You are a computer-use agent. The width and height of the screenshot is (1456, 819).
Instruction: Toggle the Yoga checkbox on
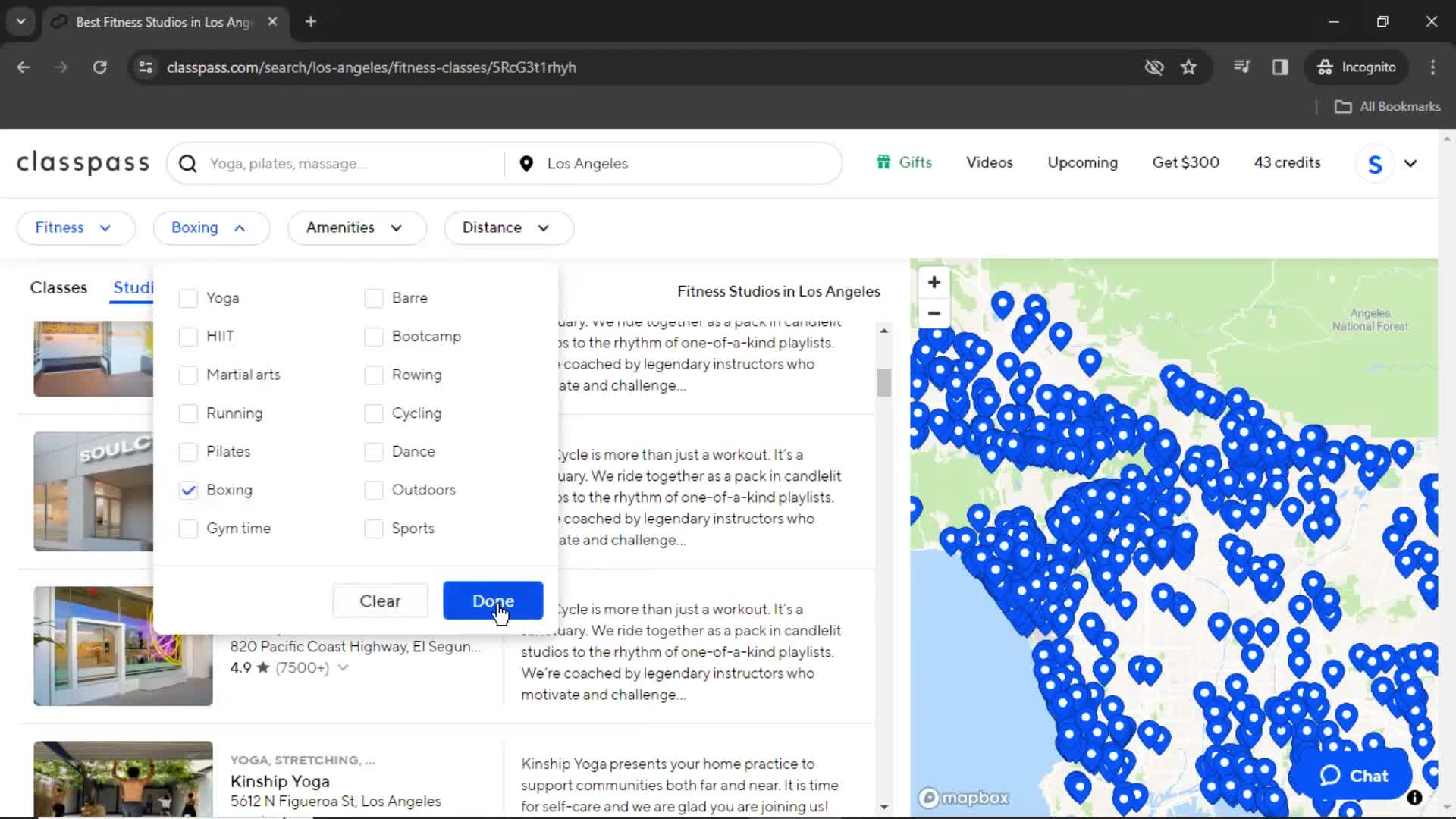(x=187, y=298)
